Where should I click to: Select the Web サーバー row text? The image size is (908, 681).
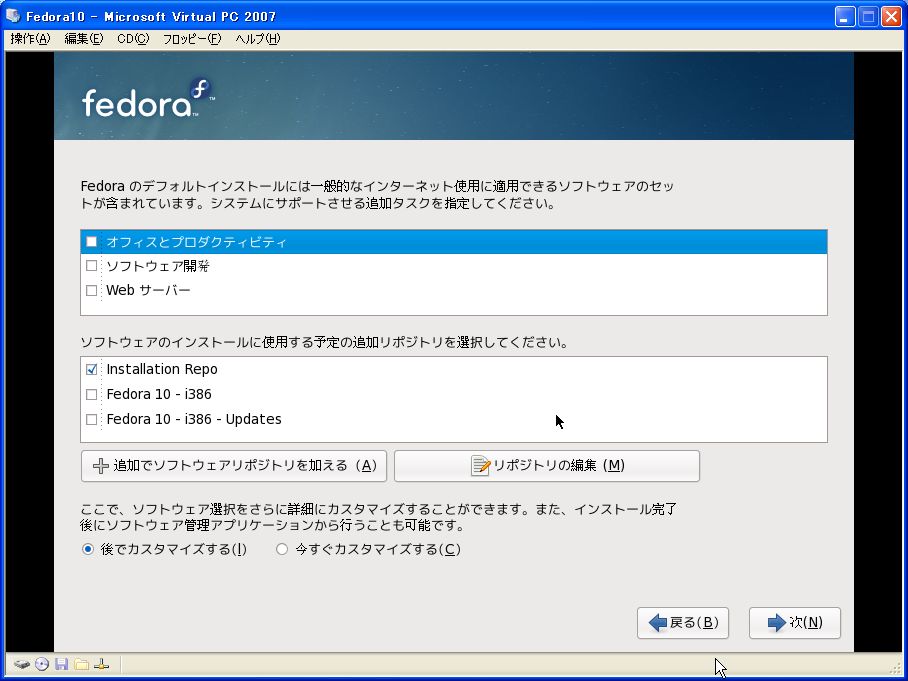(x=148, y=290)
